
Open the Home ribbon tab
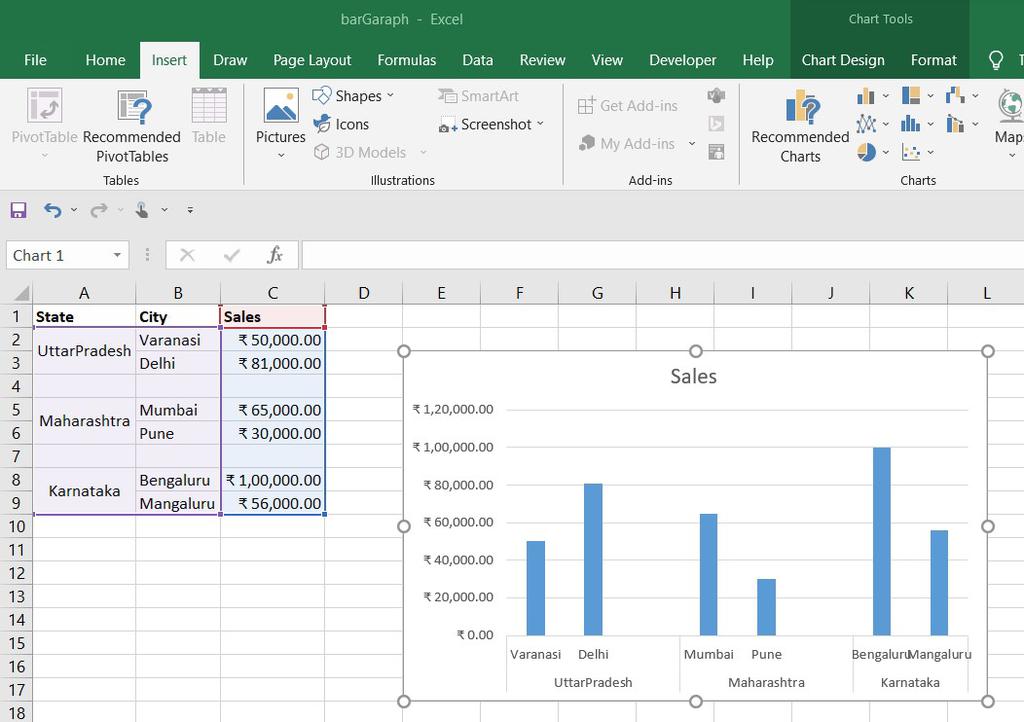(x=105, y=60)
